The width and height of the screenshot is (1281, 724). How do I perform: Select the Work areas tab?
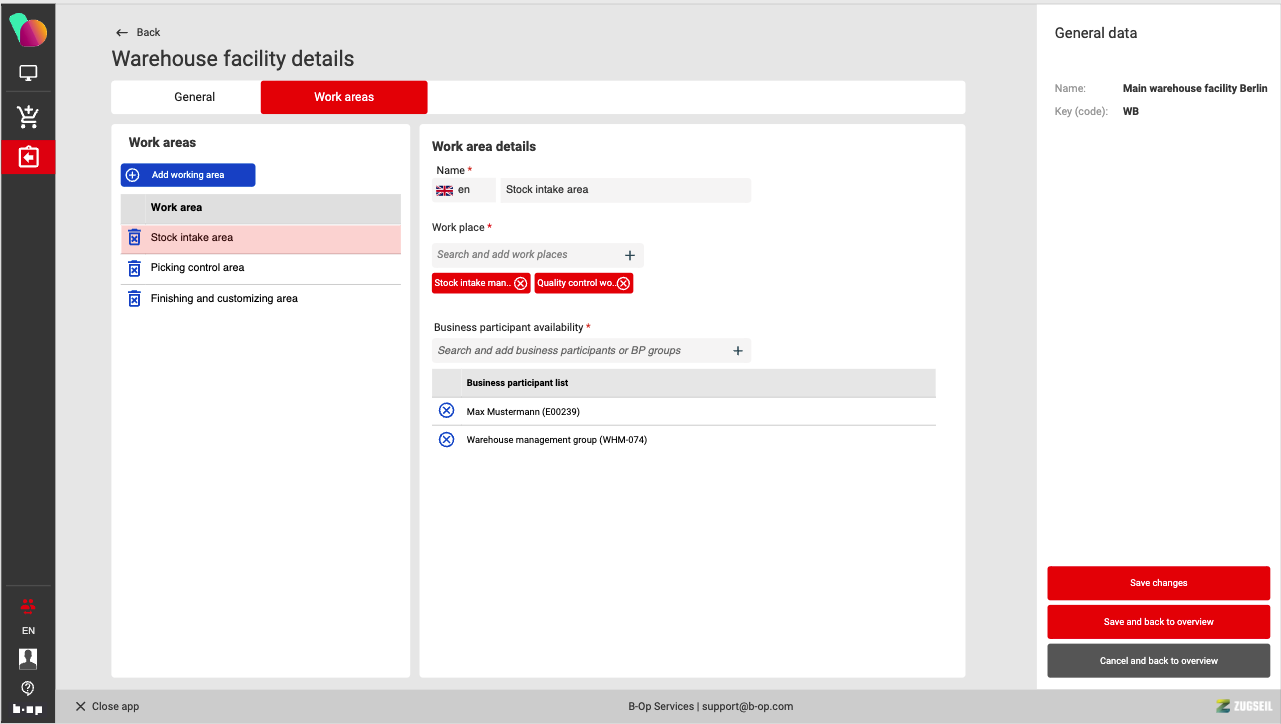point(344,97)
